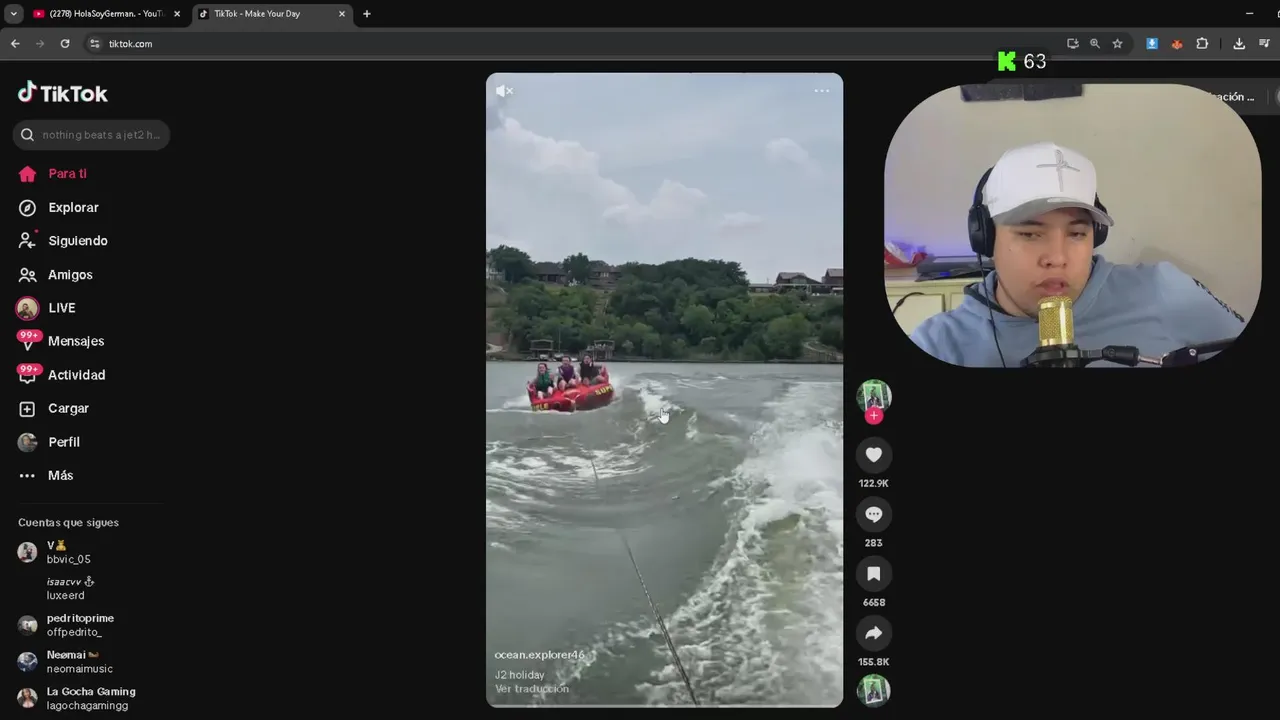
Task: Unmute the video with speaker icon
Action: pyautogui.click(x=504, y=91)
